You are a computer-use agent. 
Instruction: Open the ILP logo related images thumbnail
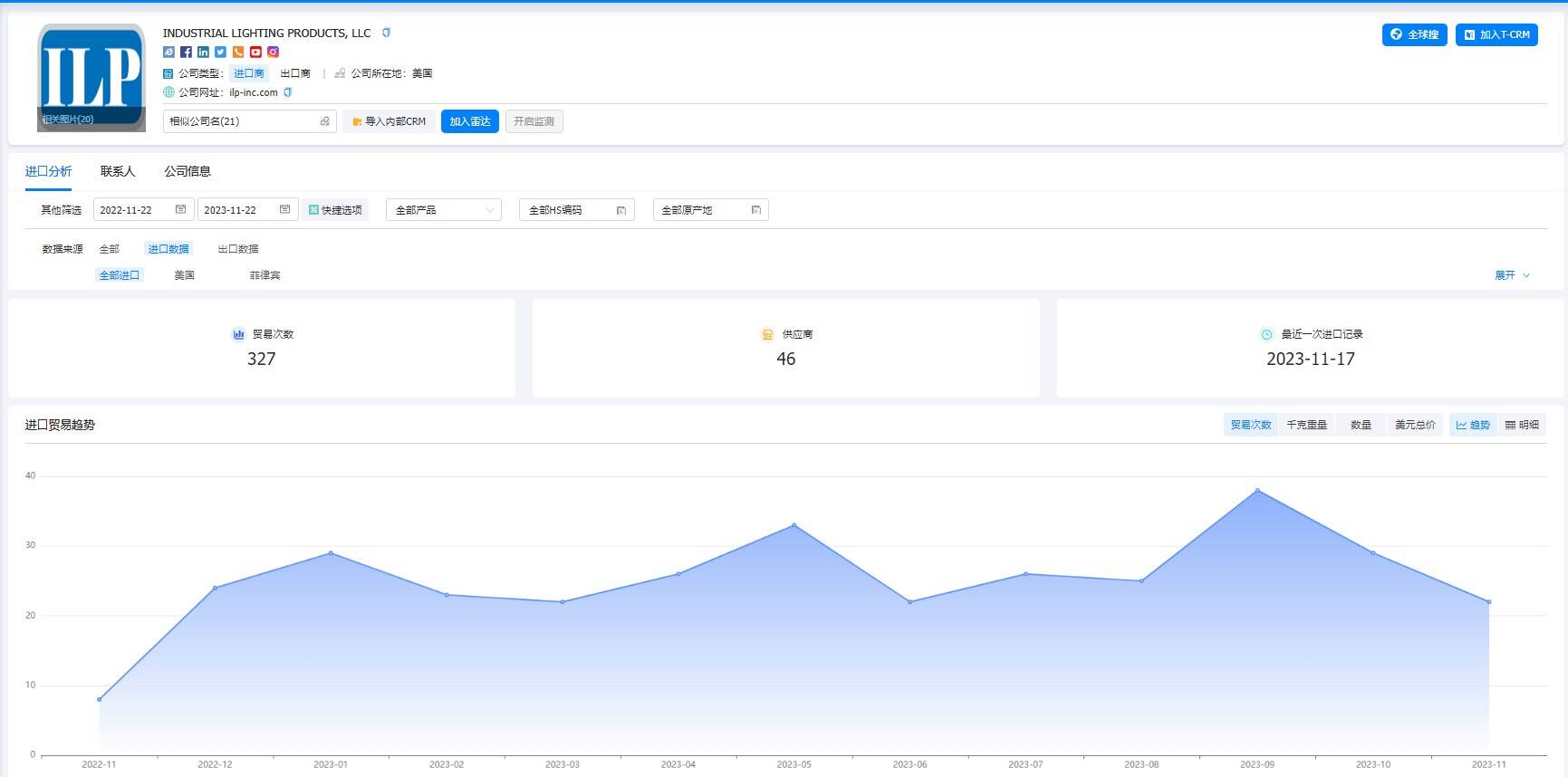pos(91,78)
